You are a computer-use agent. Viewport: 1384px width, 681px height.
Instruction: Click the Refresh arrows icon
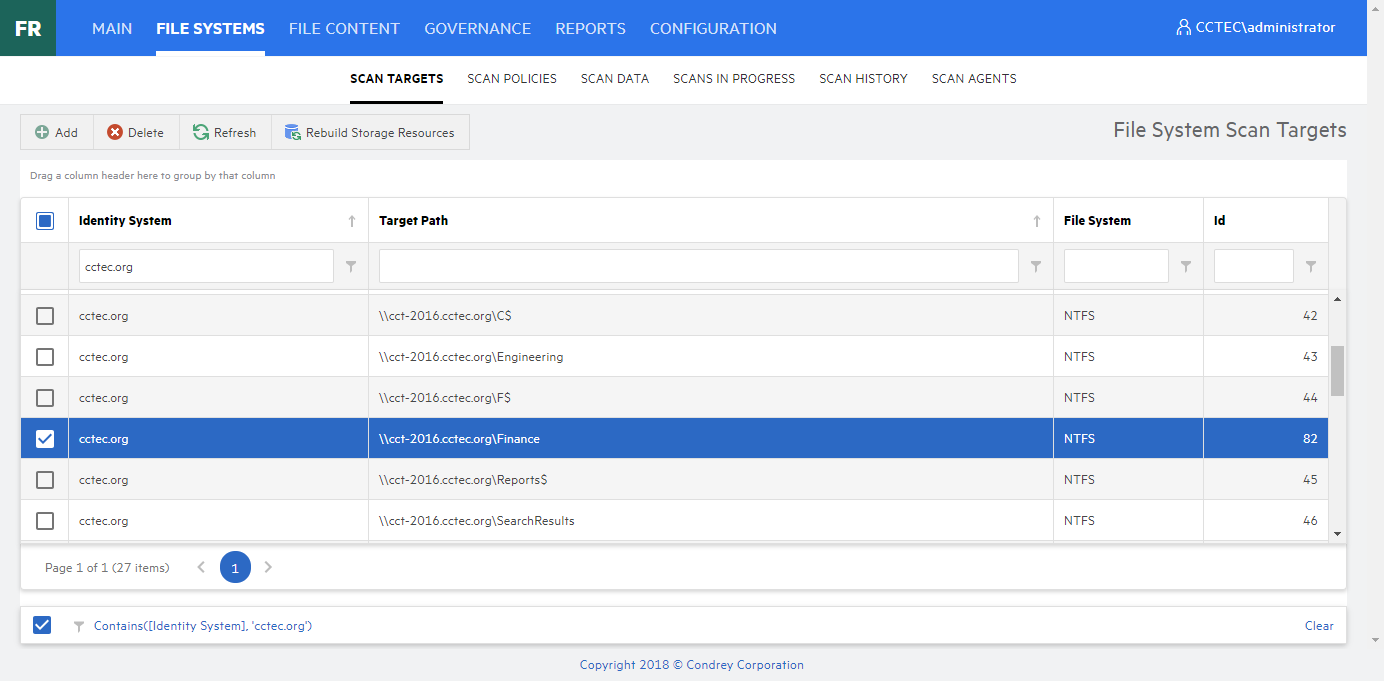201,132
